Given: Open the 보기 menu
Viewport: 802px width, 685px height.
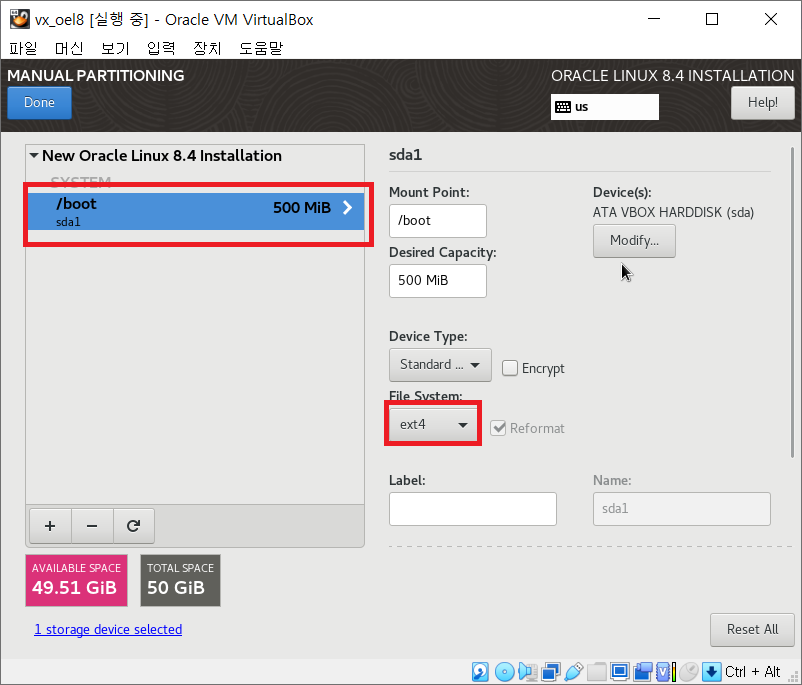Looking at the screenshot, I should click(115, 48).
